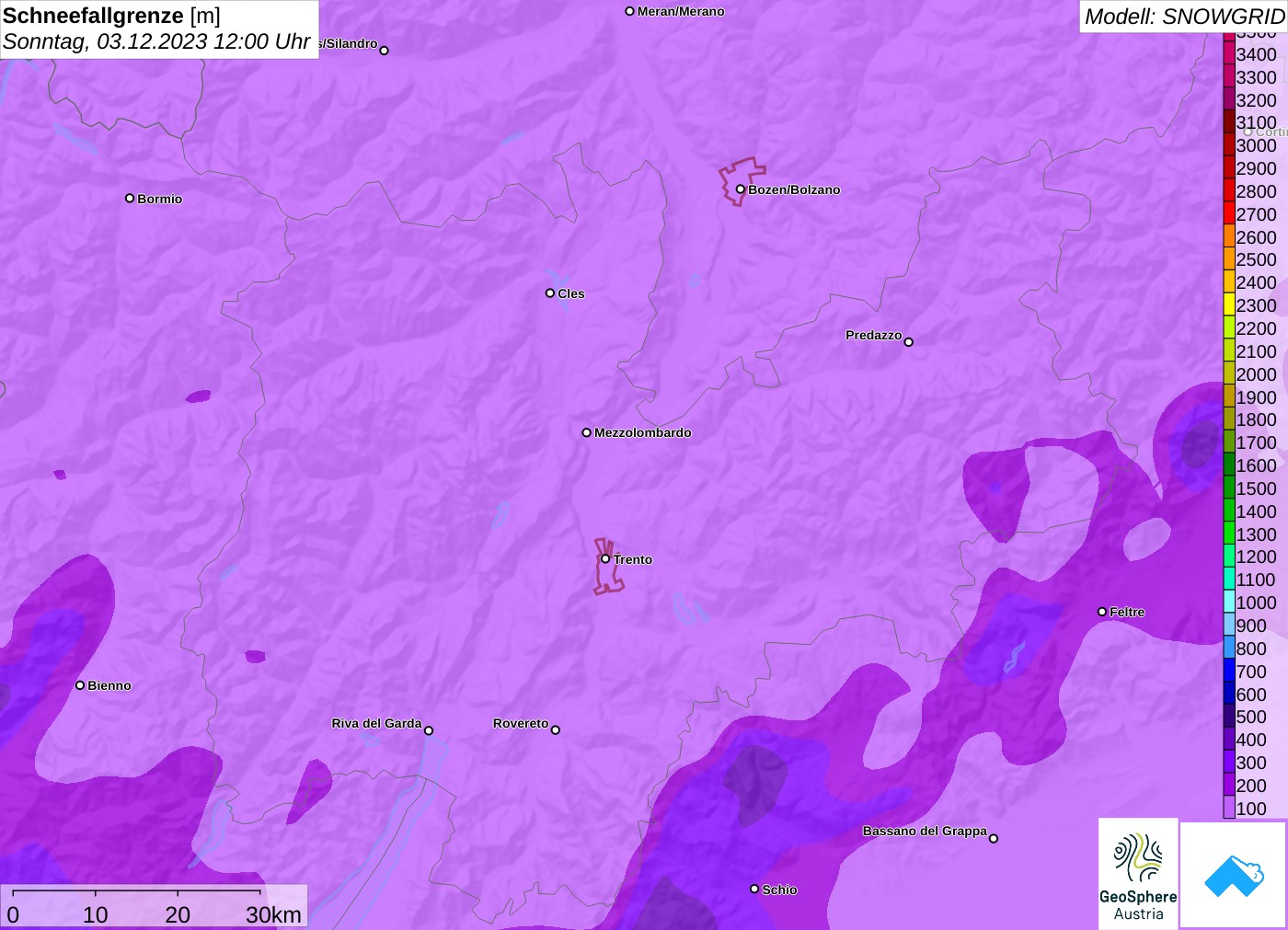Click the legend value '2500'

coord(1256,259)
